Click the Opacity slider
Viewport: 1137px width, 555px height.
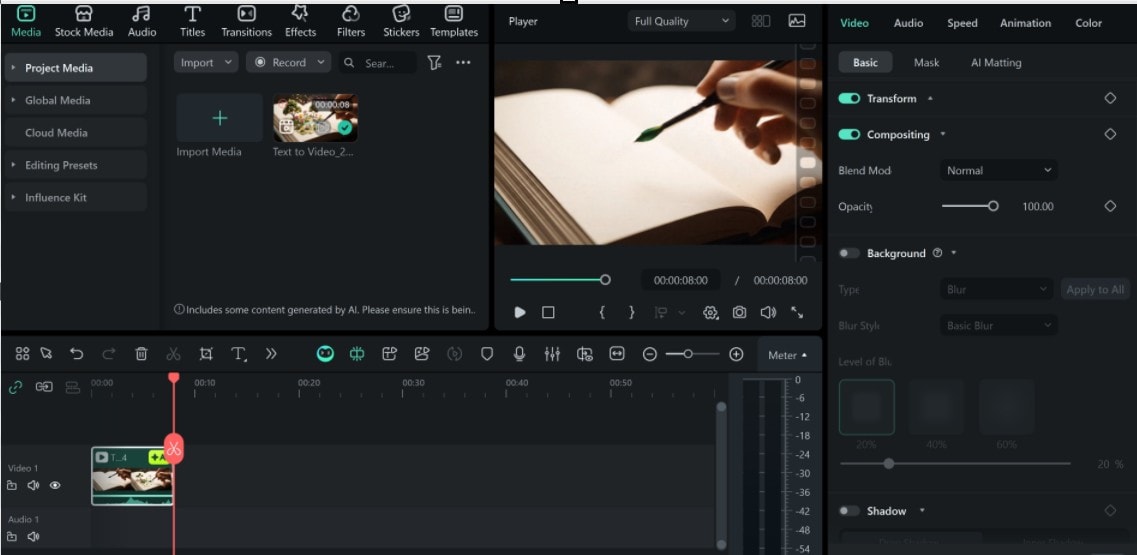coord(970,206)
